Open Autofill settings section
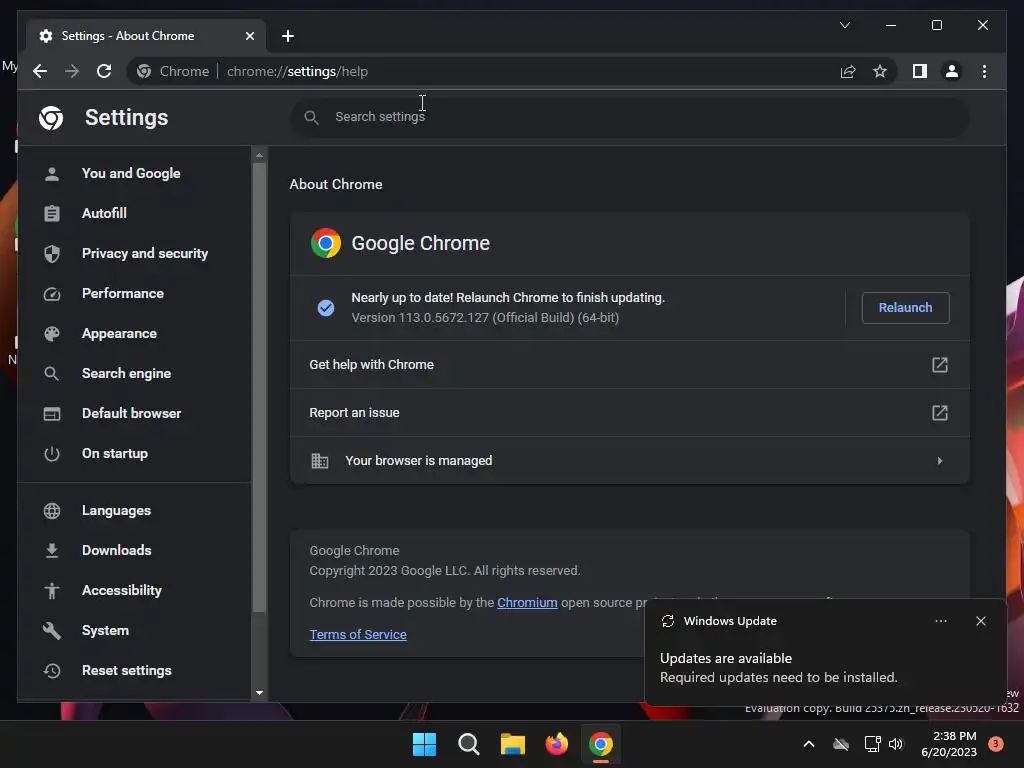The width and height of the screenshot is (1024, 768). point(135,213)
